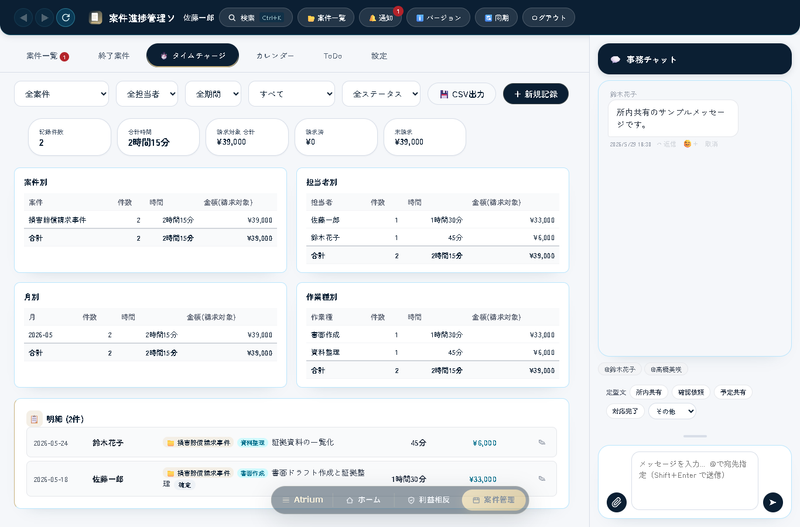
Task: Add emoji reaction to chat message
Action: tap(690, 144)
